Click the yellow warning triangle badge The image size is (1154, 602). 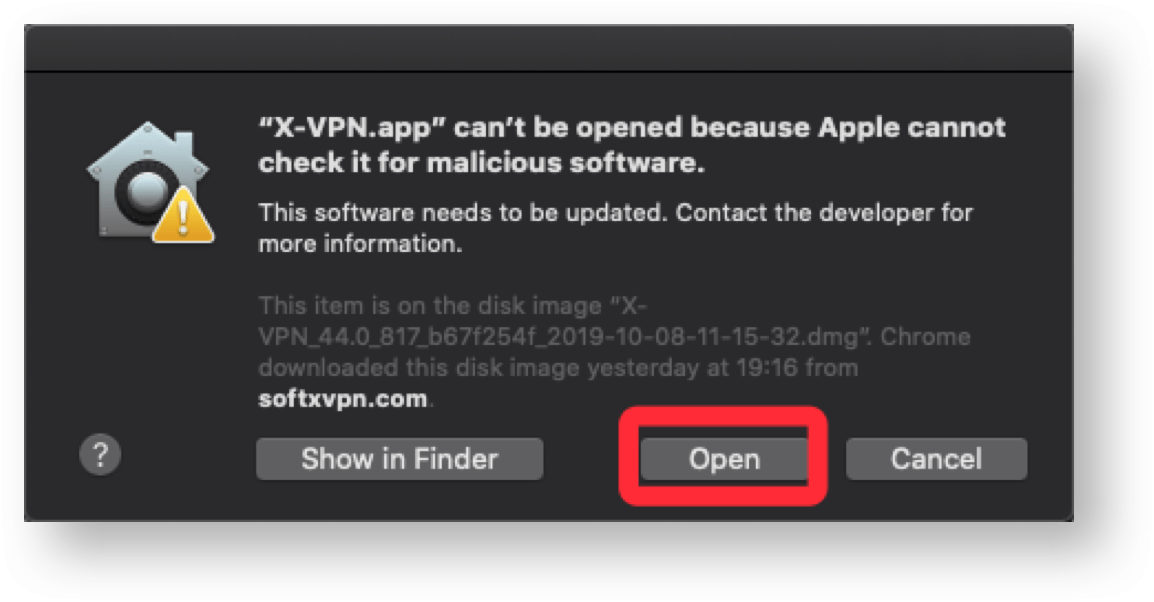click(x=183, y=216)
